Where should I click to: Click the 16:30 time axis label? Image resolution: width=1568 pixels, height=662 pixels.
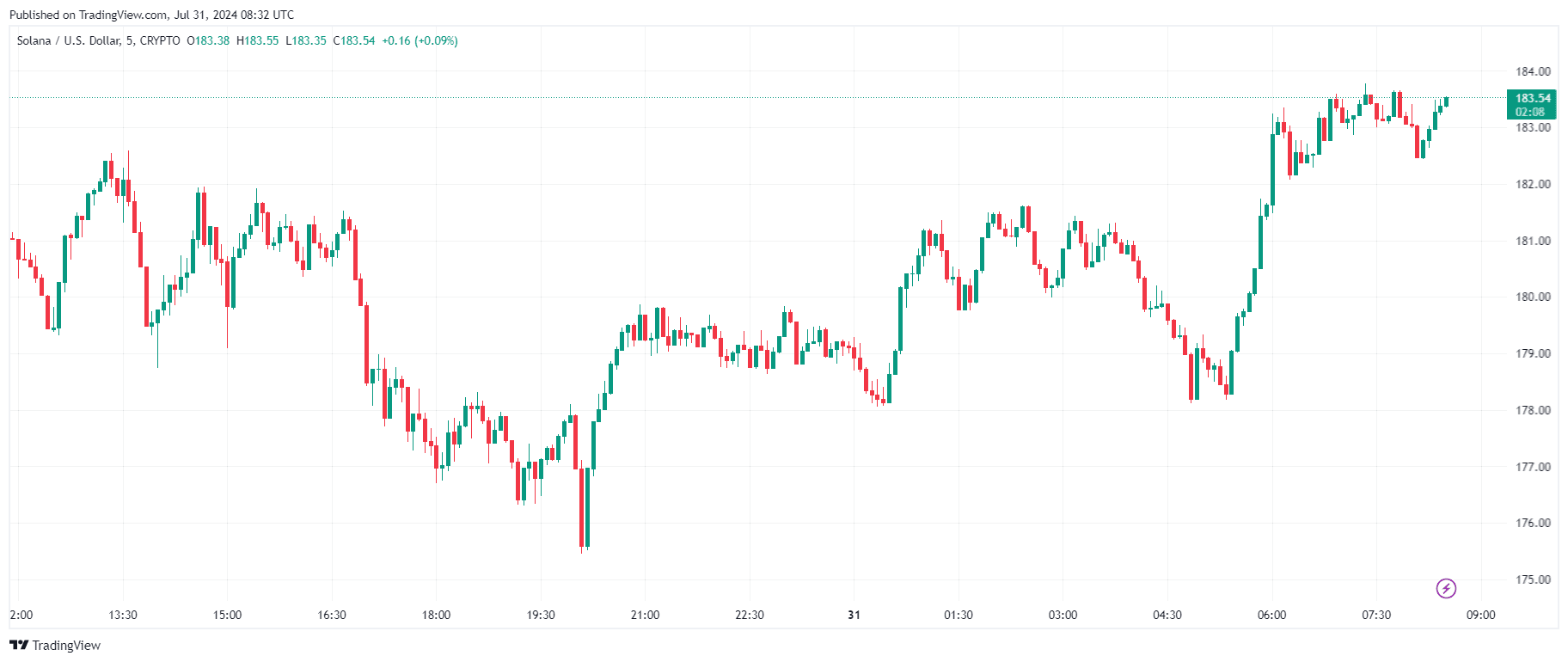[332, 615]
